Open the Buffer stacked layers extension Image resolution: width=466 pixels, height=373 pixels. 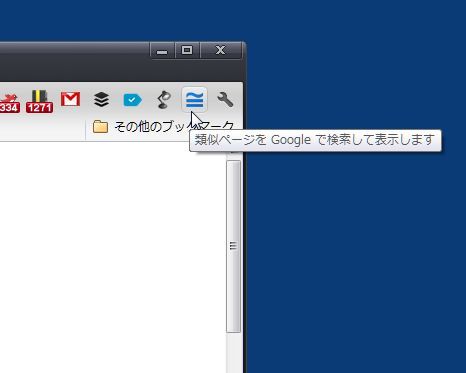coord(101,99)
